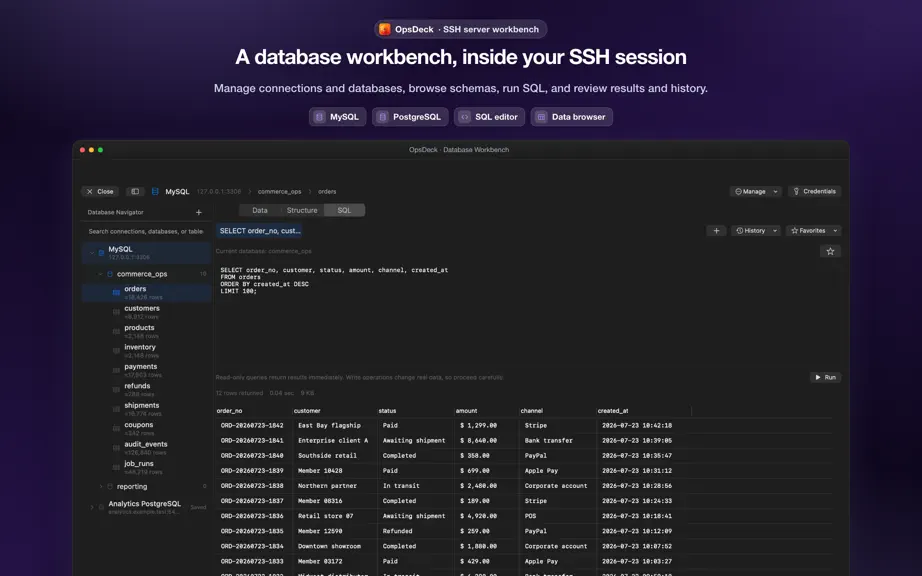Switch to the Structure tab
922x576 pixels.
tap(302, 210)
